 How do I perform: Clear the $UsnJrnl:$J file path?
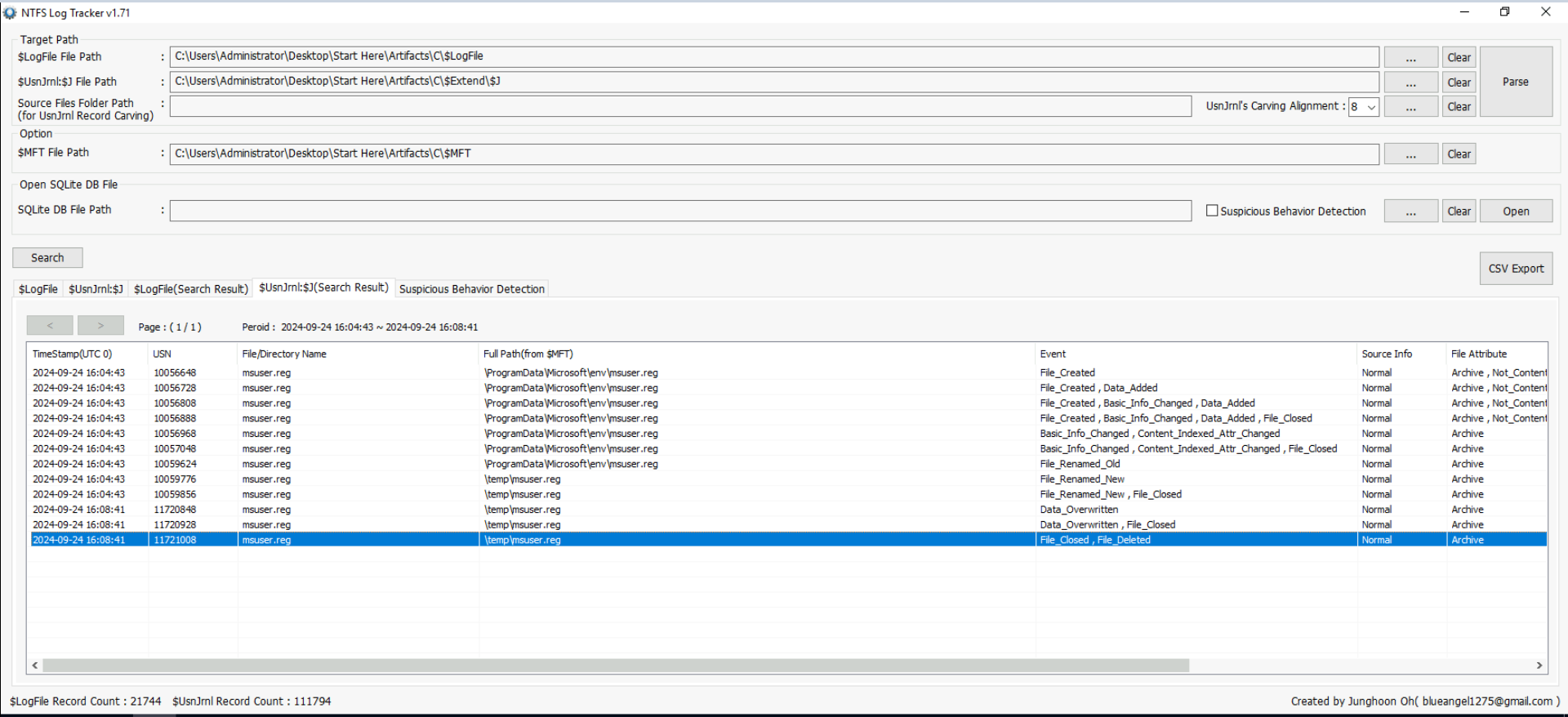pos(1459,82)
